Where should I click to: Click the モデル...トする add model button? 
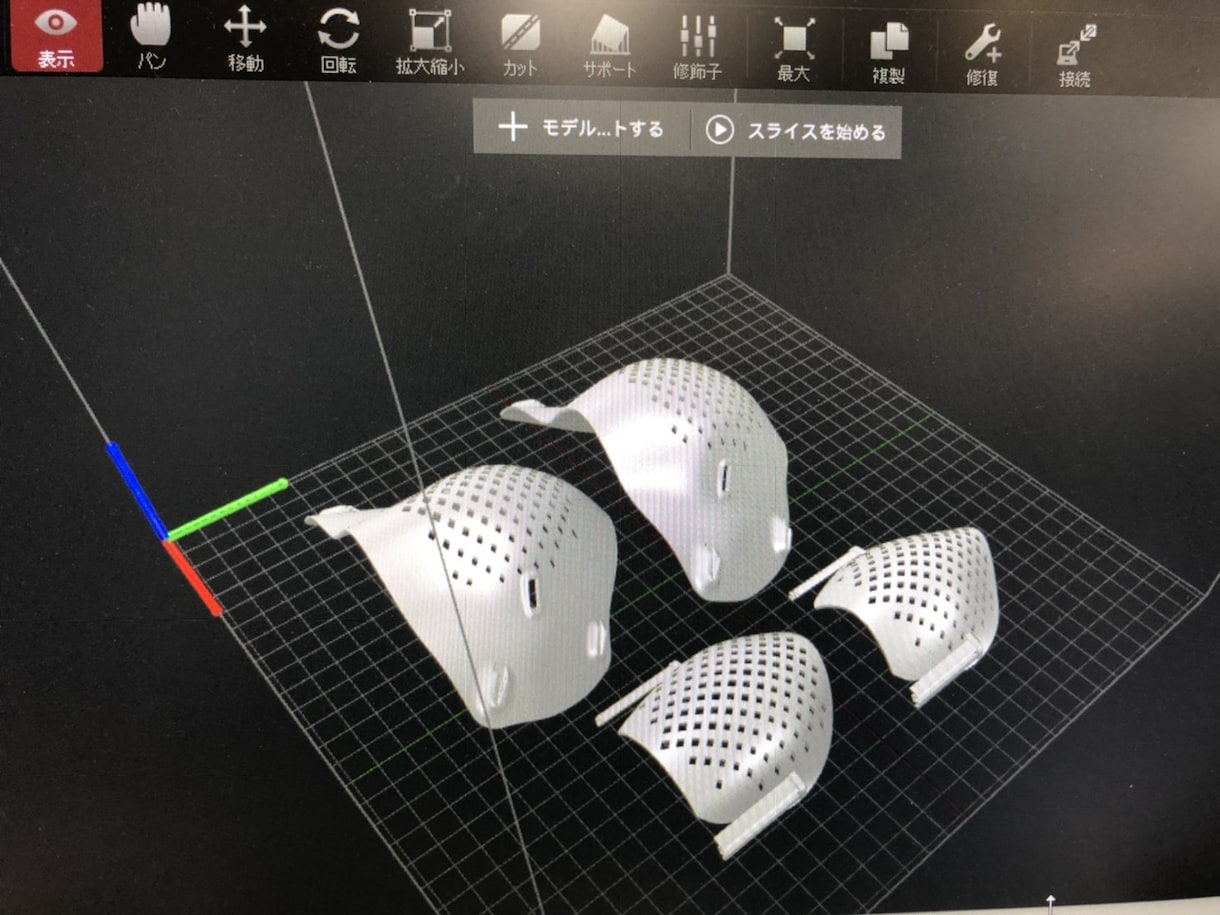point(581,128)
